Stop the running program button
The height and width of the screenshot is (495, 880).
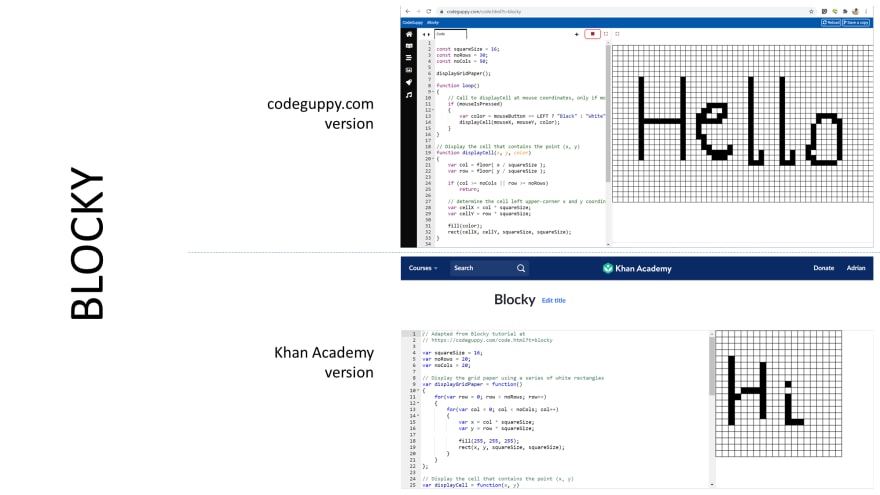pos(592,34)
